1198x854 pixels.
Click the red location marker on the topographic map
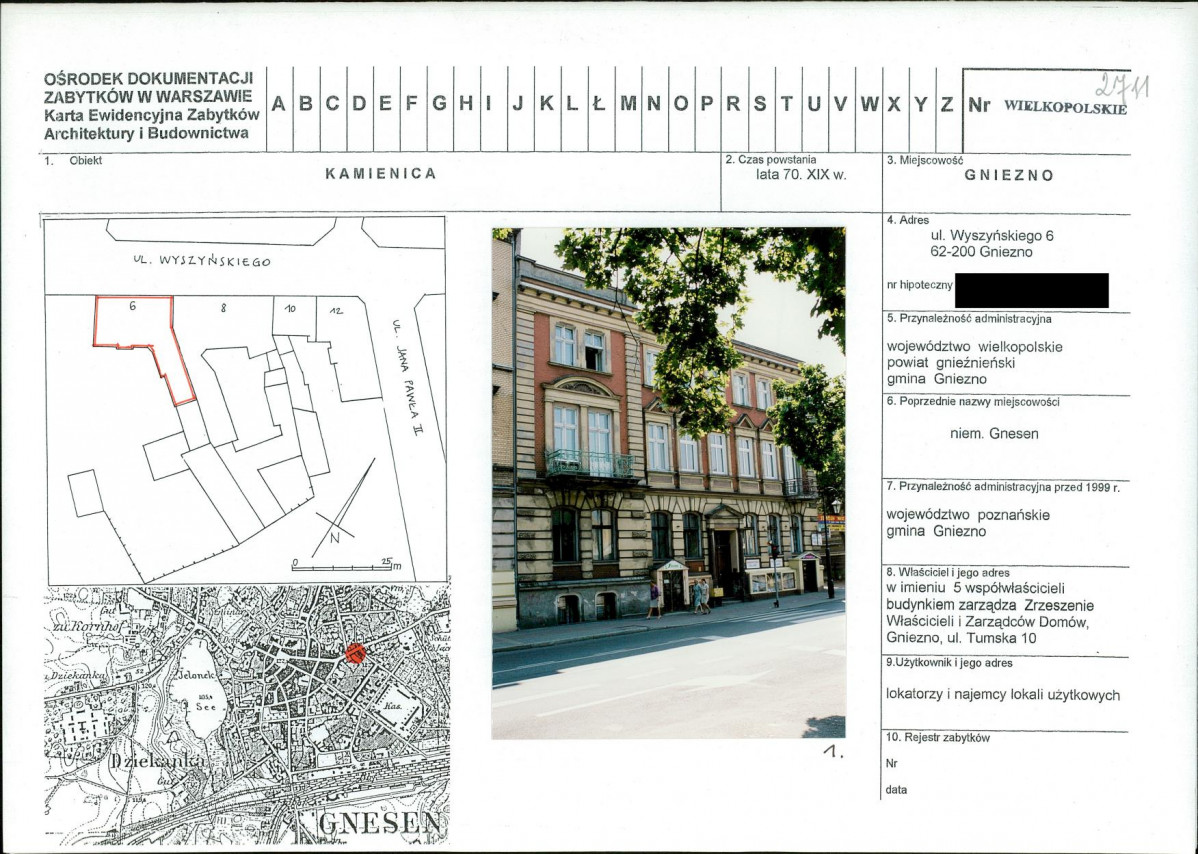coord(354,653)
